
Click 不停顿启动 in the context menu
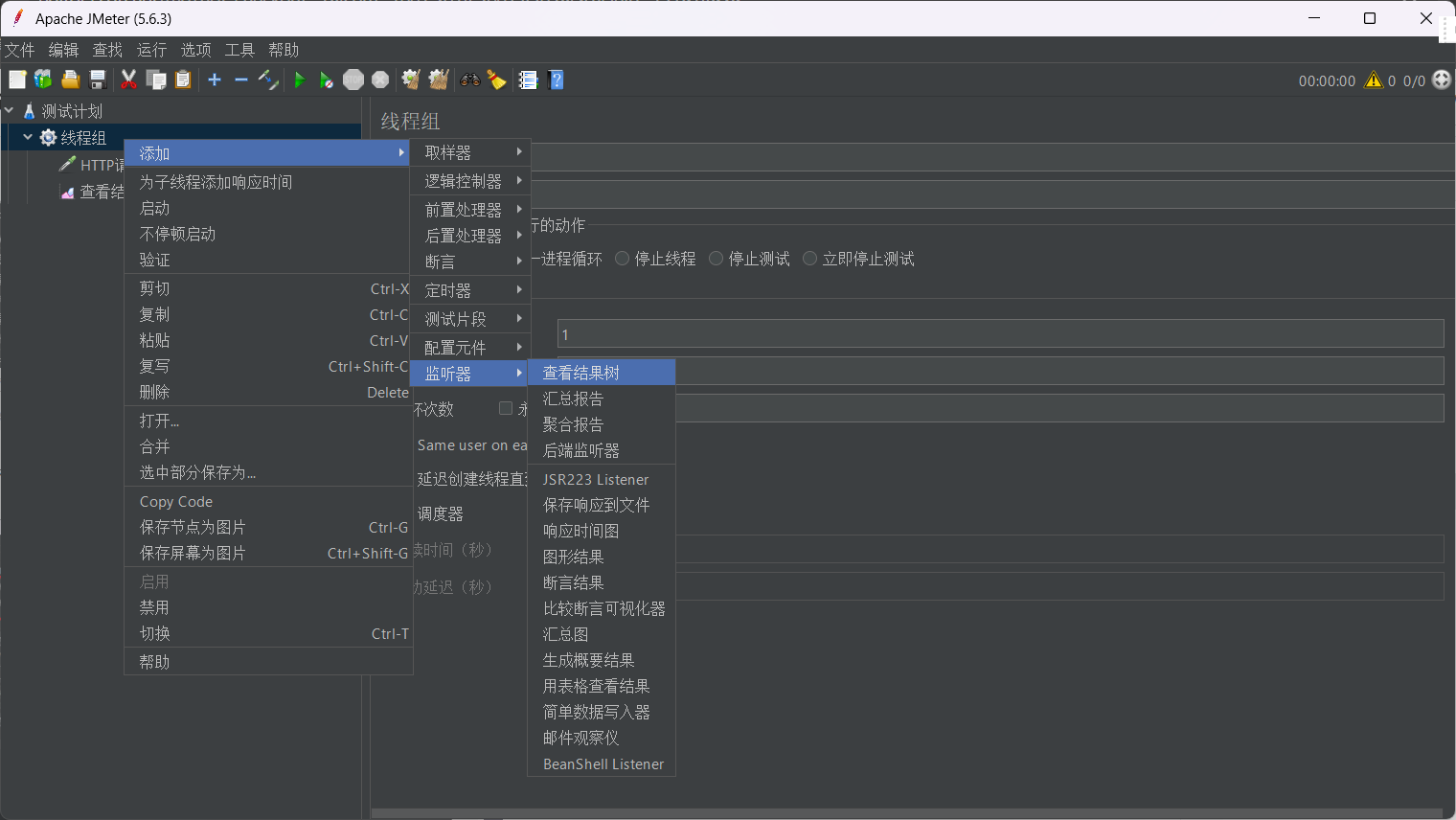click(x=268, y=234)
